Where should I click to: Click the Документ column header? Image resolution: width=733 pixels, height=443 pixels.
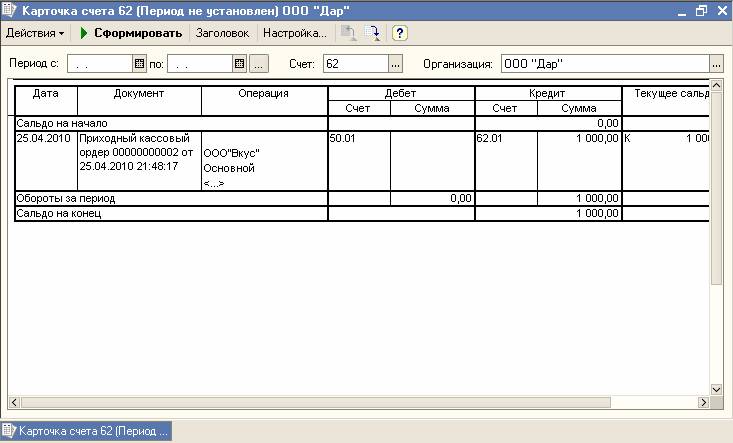point(139,100)
